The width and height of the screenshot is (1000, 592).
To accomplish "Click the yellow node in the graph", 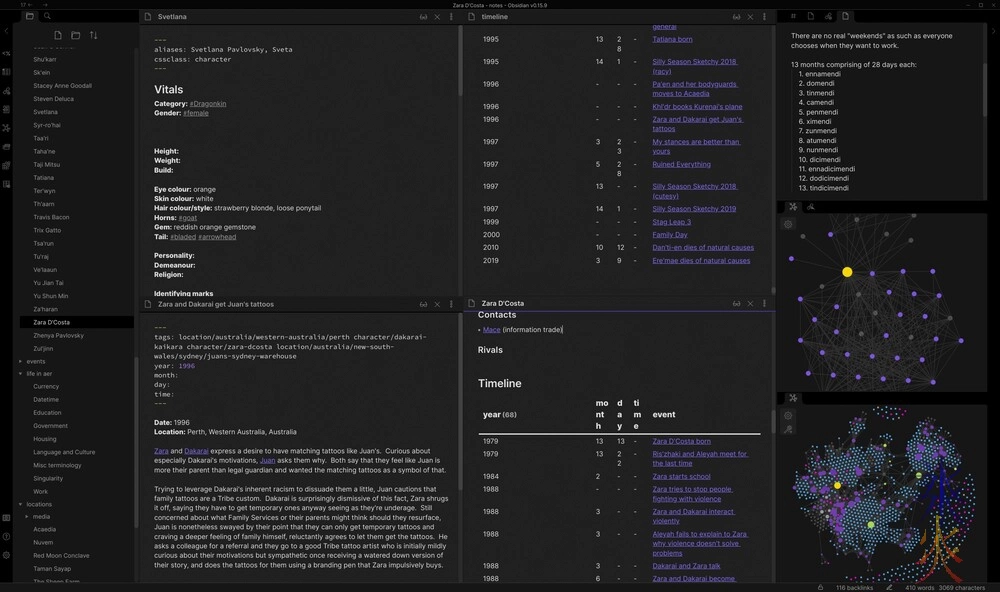I will pos(847,272).
